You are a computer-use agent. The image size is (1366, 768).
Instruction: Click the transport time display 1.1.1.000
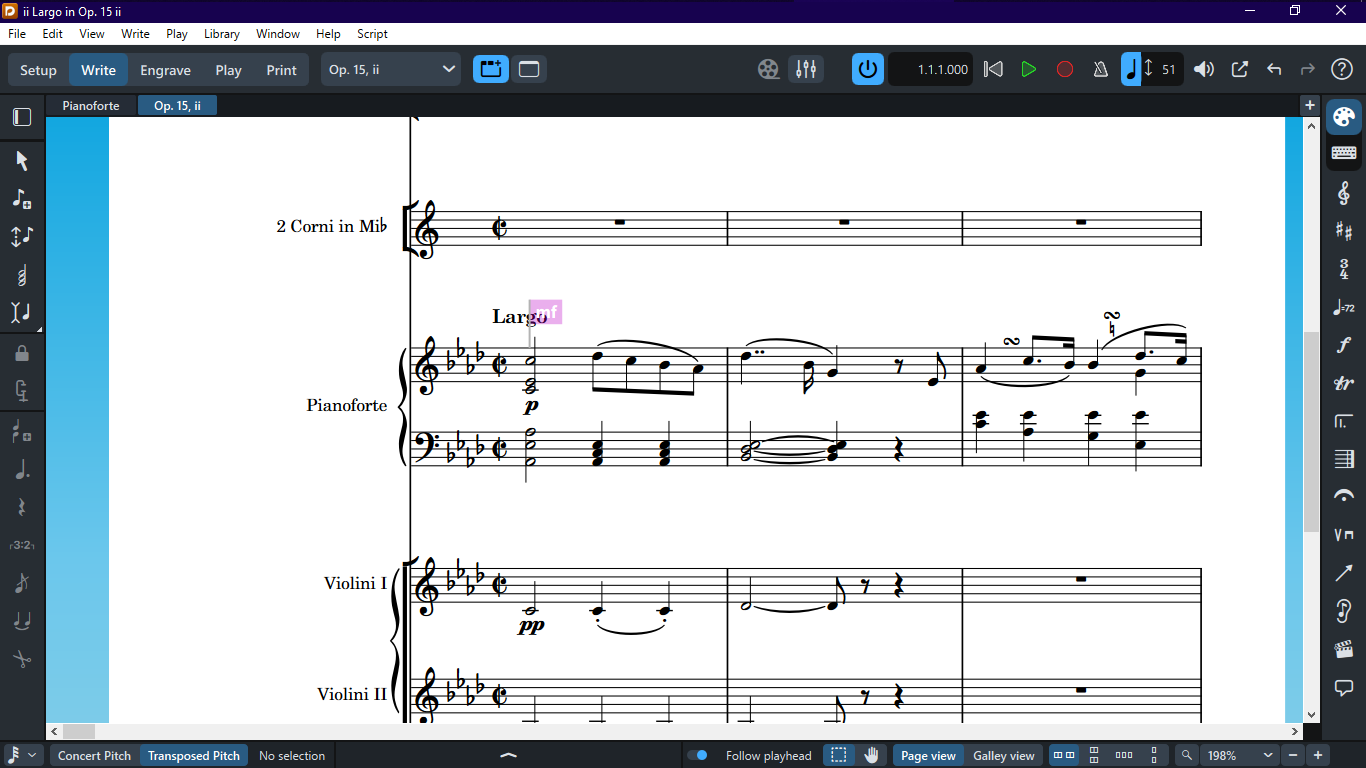(x=930, y=69)
